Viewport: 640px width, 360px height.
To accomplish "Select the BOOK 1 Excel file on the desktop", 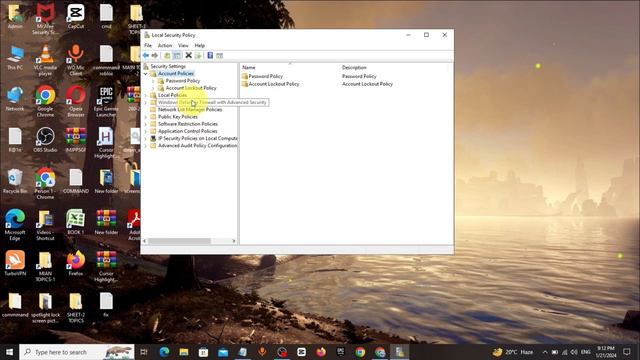I will pos(76,222).
